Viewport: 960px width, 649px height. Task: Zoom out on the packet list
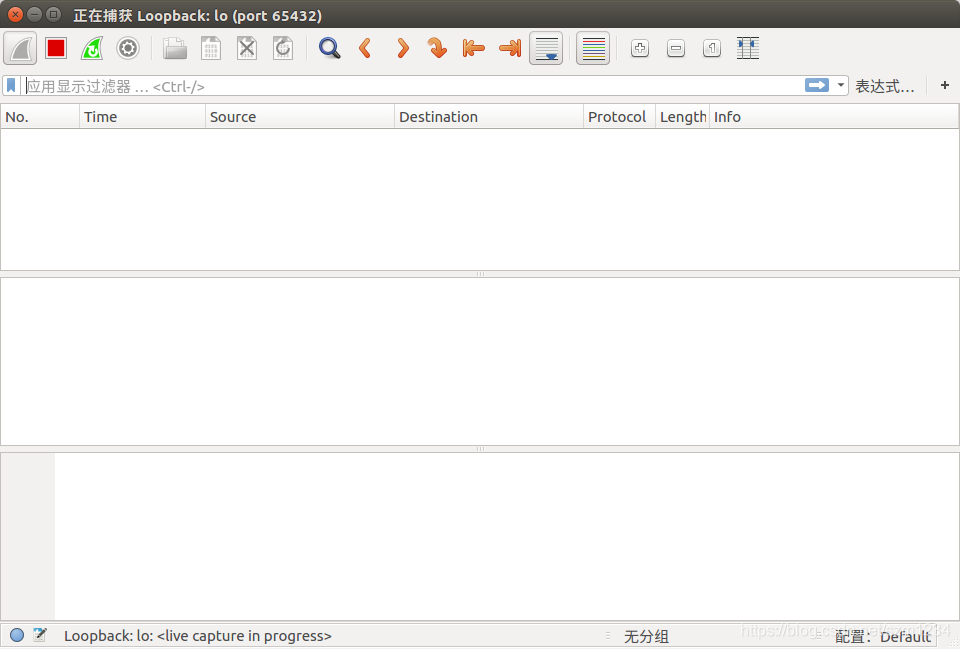click(x=675, y=48)
